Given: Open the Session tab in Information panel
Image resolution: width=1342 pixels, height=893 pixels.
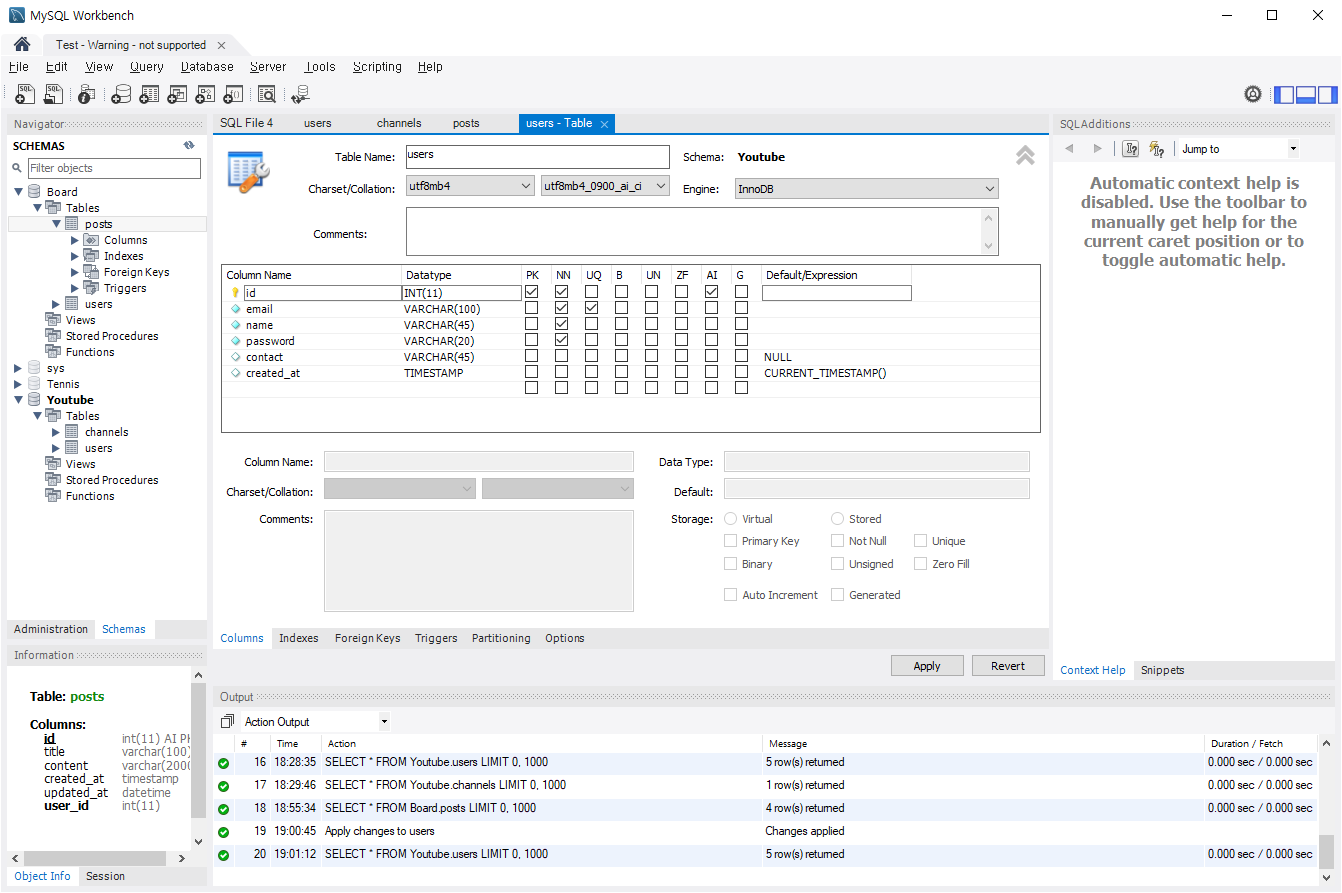Looking at the screenshot, I should click(105, 876).
